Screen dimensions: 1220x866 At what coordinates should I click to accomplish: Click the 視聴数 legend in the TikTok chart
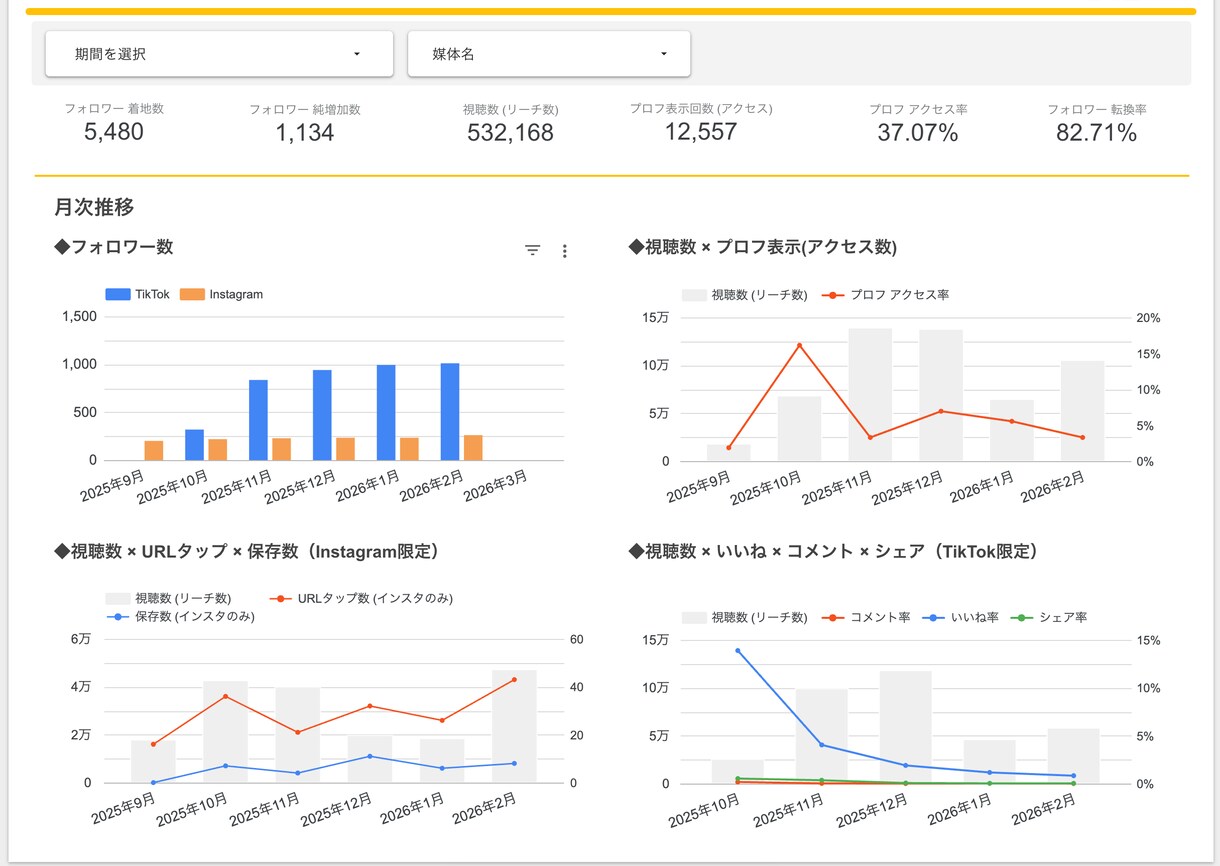(x=745, y=617)
